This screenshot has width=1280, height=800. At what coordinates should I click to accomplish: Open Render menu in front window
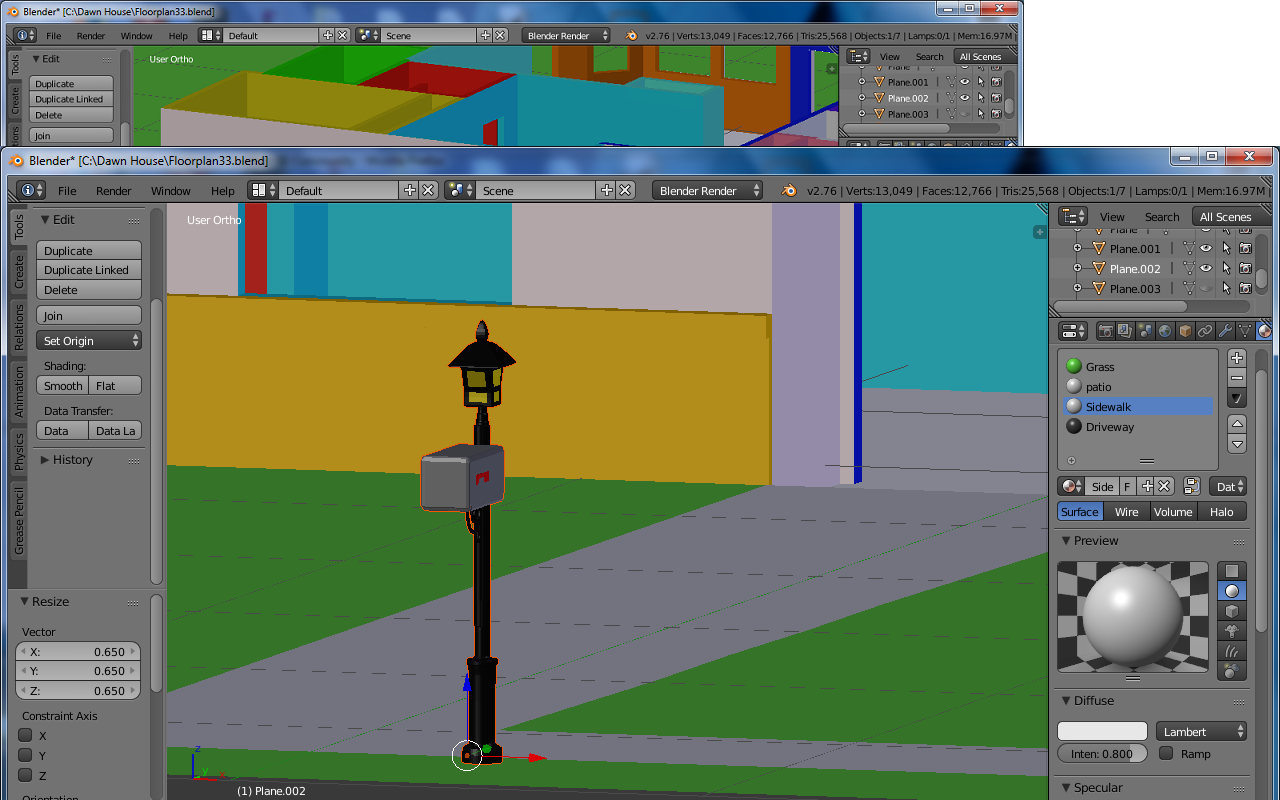coord(114,190)
